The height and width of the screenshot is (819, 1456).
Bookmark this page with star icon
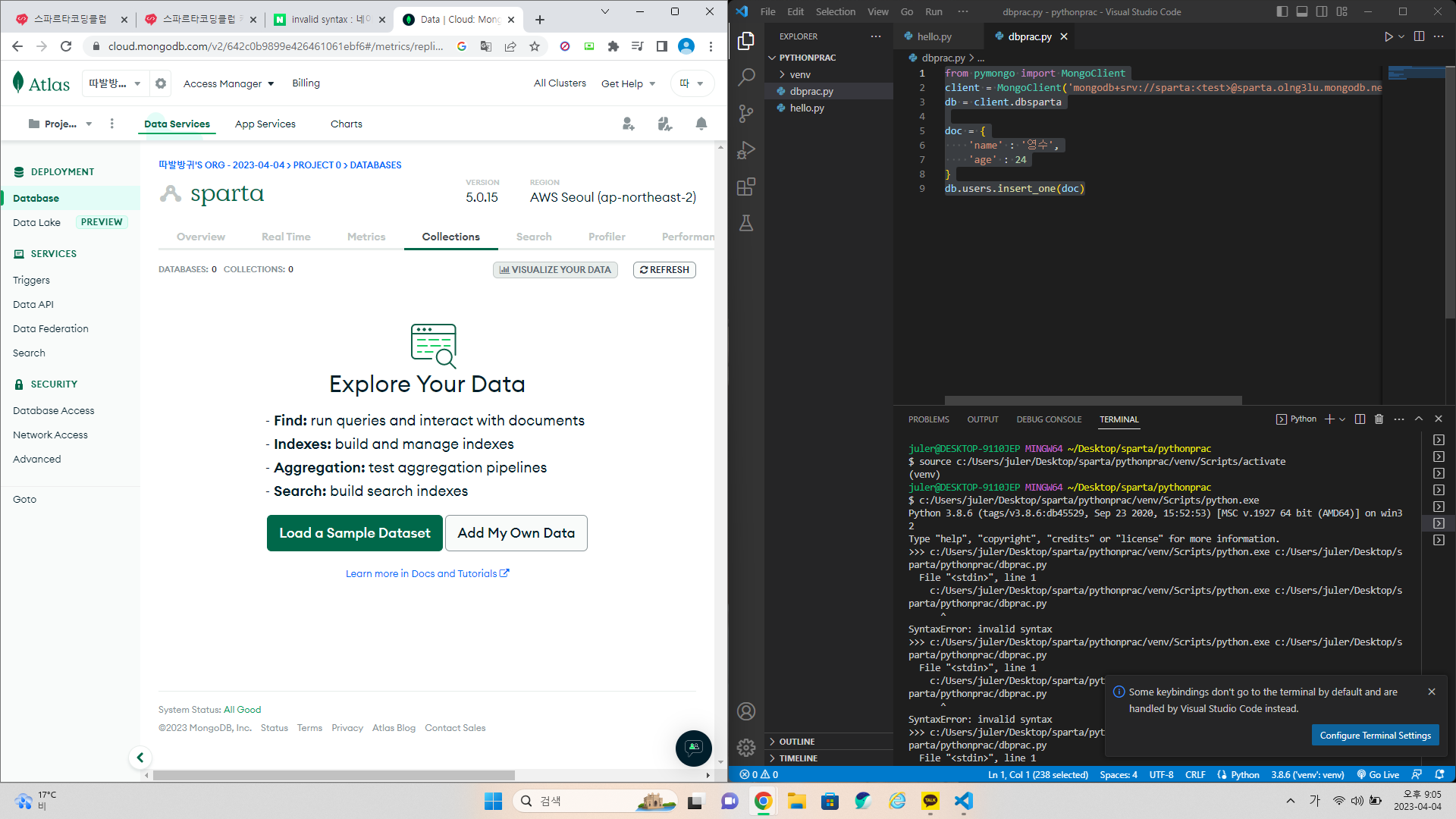(535, 46)
